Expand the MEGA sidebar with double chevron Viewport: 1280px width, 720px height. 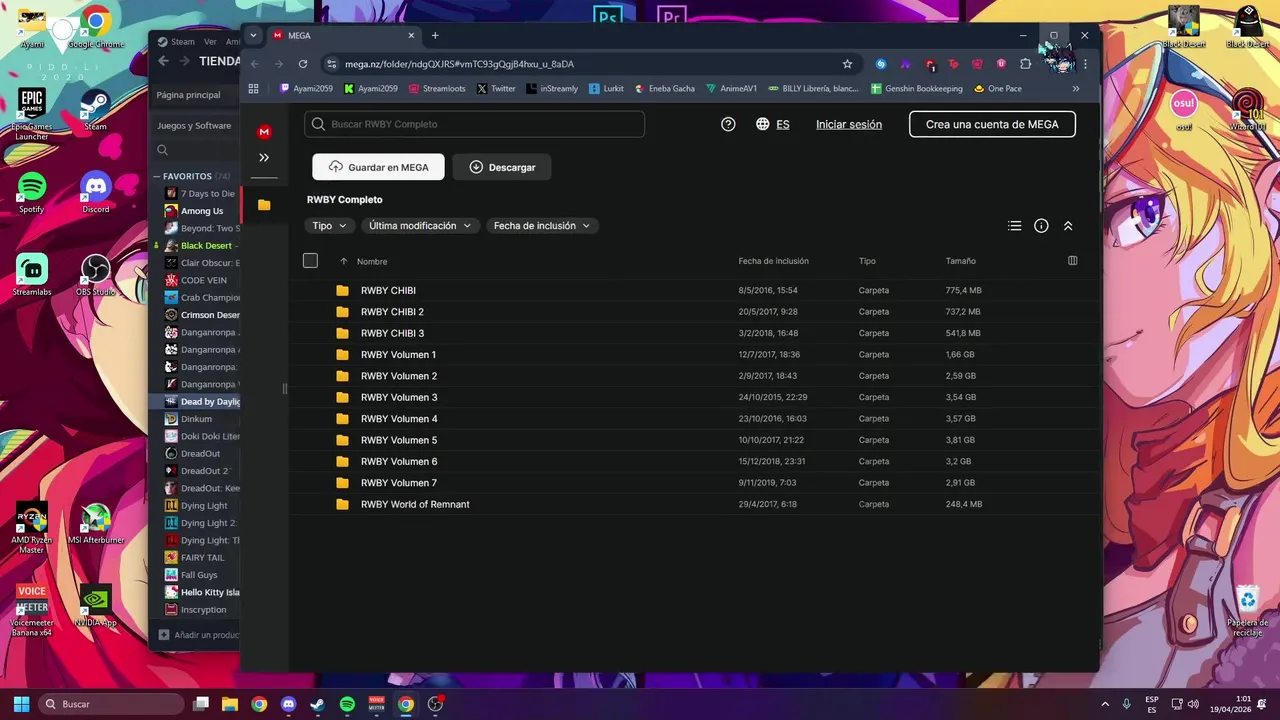(264, 157)
